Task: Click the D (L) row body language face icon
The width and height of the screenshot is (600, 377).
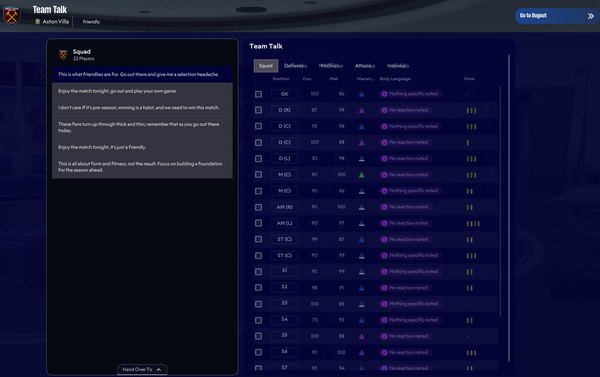Action: pyautogui.click(x=385, y=158)
